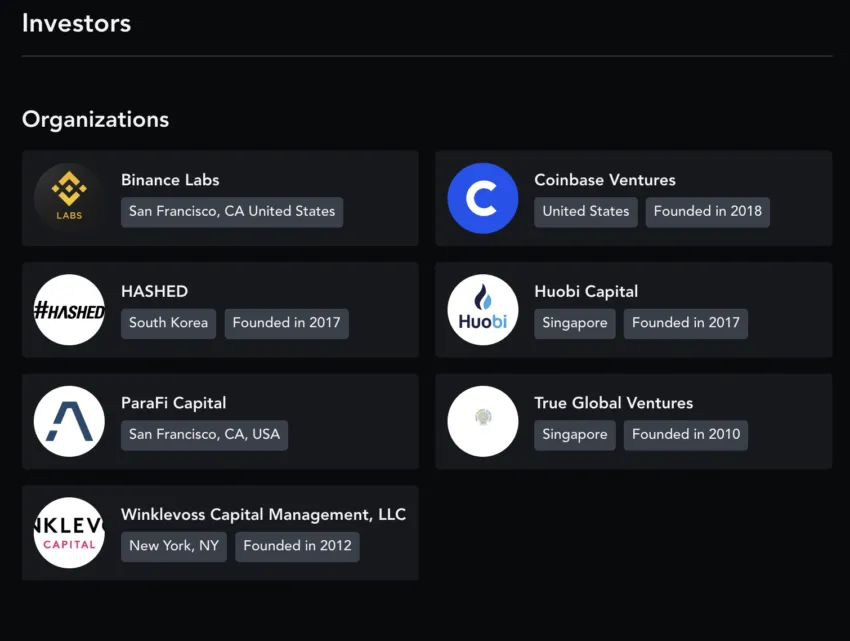This screenshot has width=850, height=641.
Task: Click the Huobi Capital flame logo
Action: pyautogui.click(x=482, y=310)
